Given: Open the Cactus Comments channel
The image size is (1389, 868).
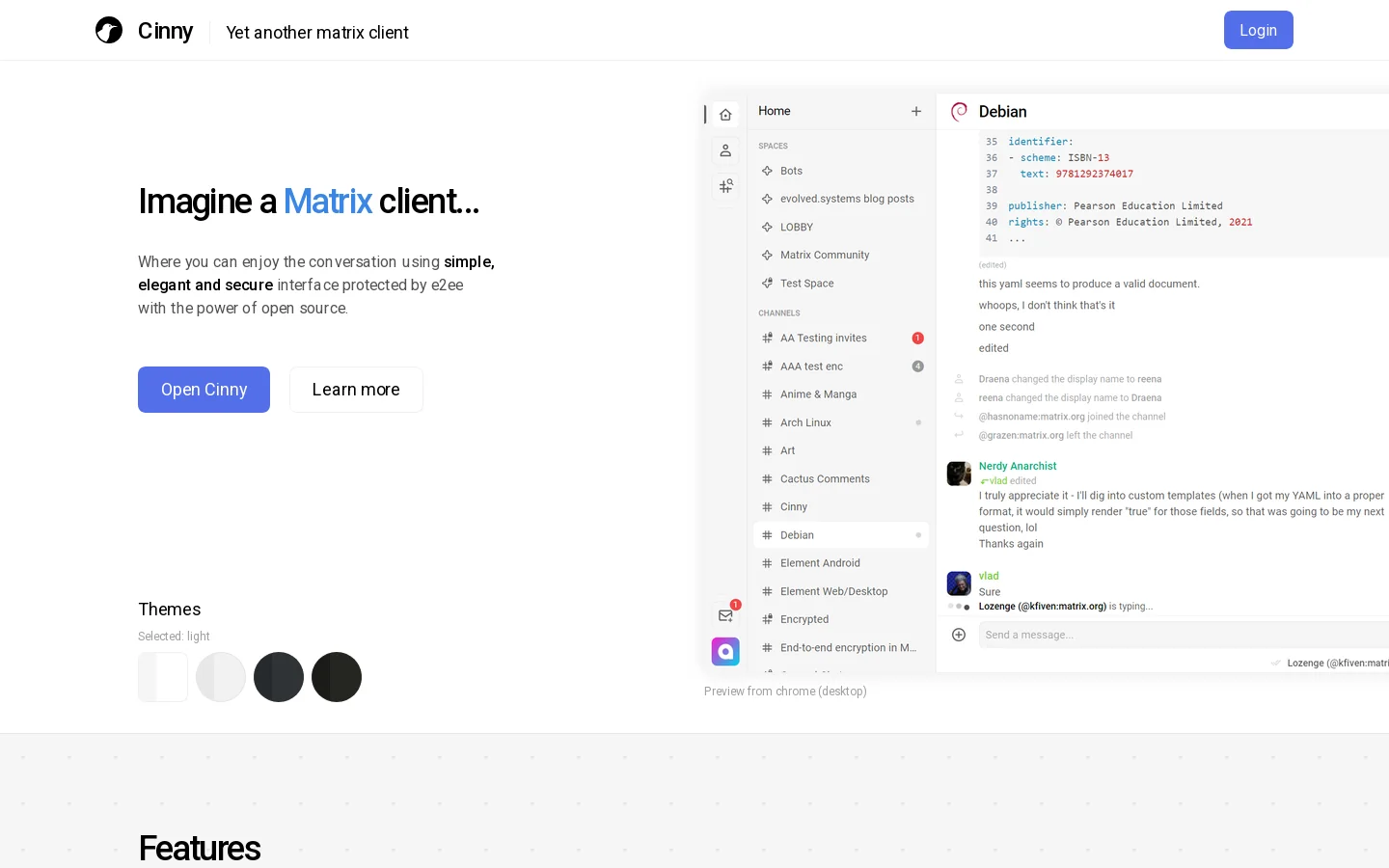Looking at the screenshot, I should (x=840, y=479).
